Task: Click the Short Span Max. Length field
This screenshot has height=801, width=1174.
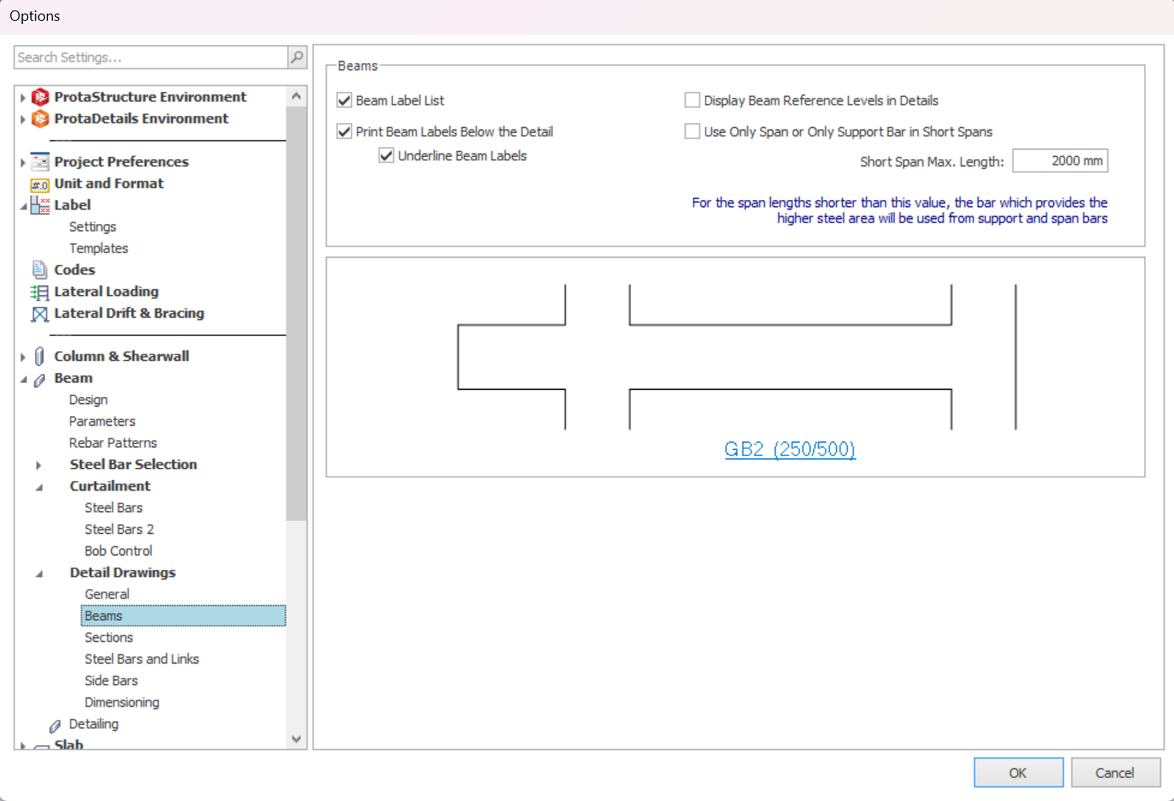Action: [x=1059, y=161]
